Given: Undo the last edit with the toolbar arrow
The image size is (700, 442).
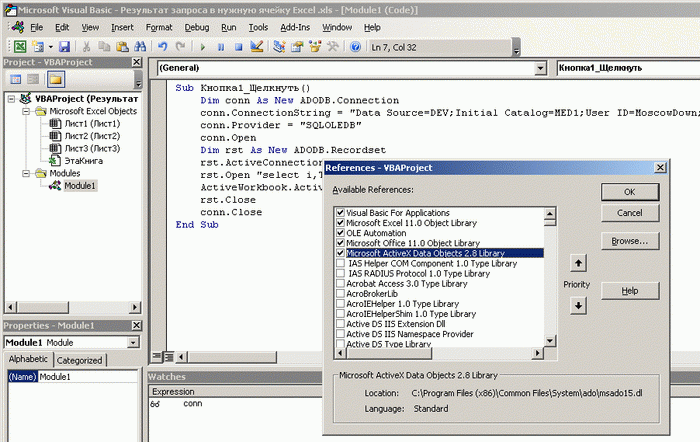Looking at the screenshot, I should tap(162, 47).
